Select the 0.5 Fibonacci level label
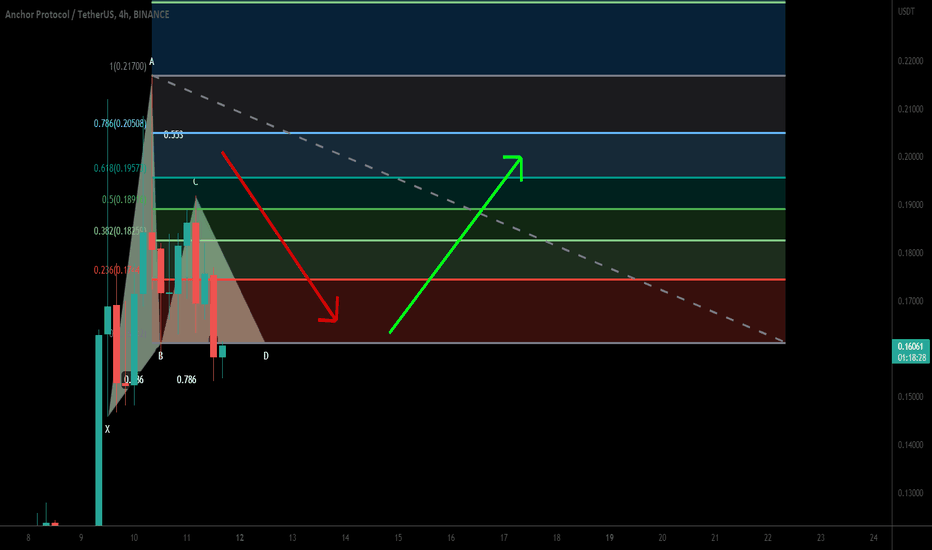The width and height of the screenshot is (932, 550). [x=124, y=199]
